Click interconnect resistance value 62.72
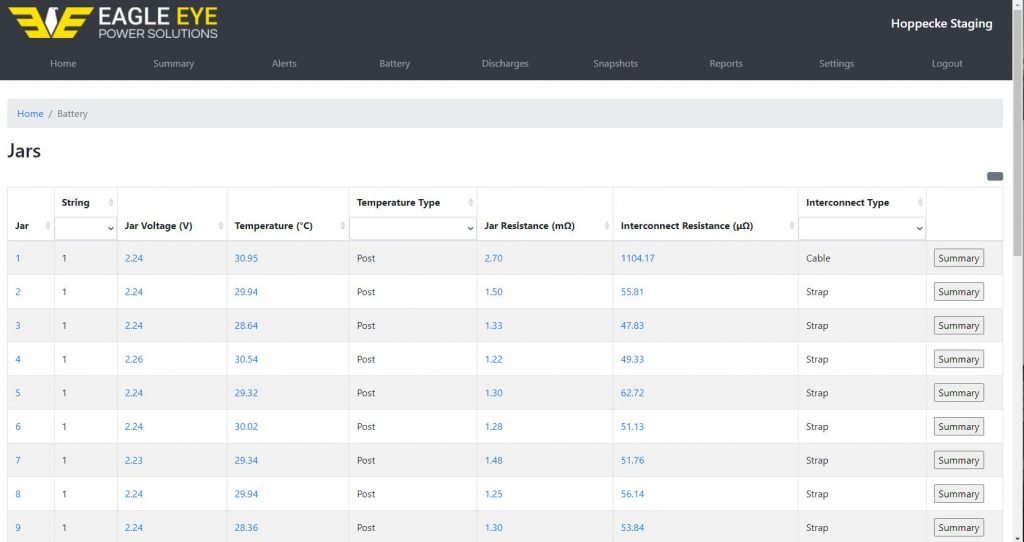 point(632,393)
